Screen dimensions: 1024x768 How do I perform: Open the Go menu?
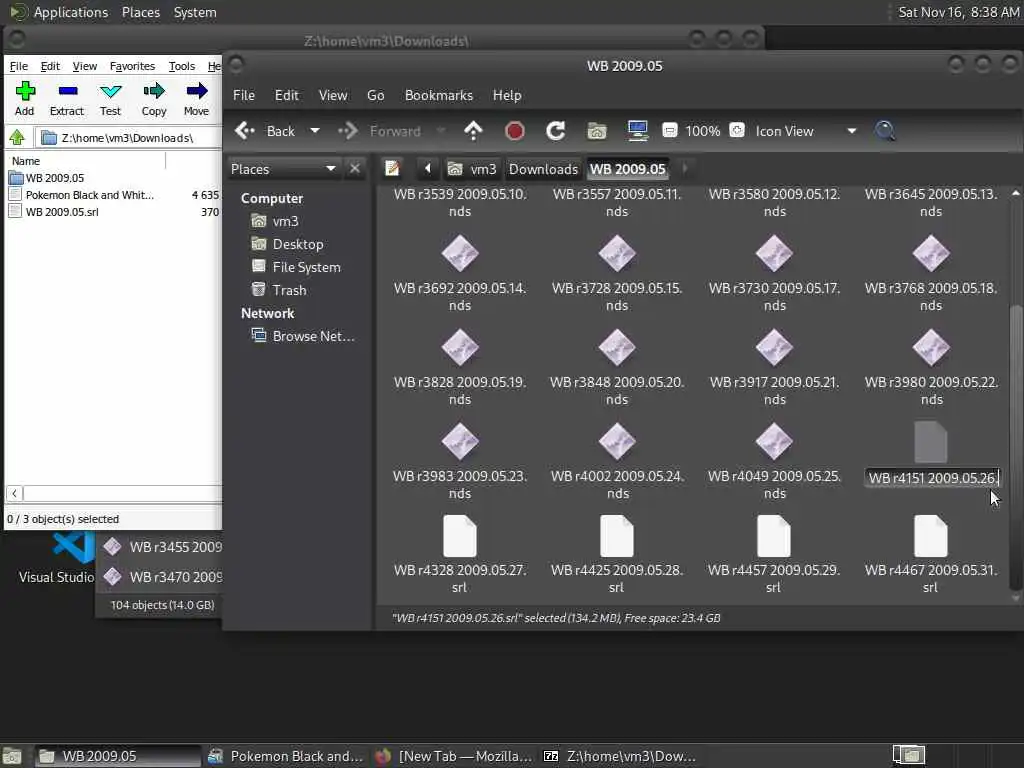[376, 95]
